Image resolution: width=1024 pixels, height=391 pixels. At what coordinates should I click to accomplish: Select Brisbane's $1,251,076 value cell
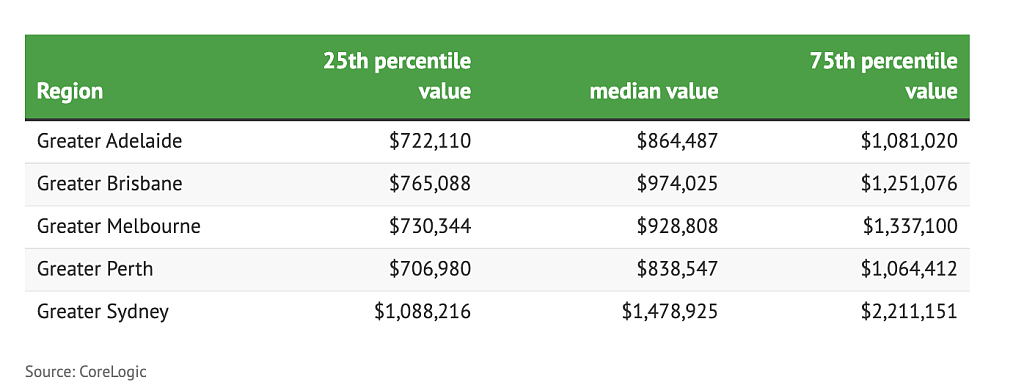[x=909, y=183]
